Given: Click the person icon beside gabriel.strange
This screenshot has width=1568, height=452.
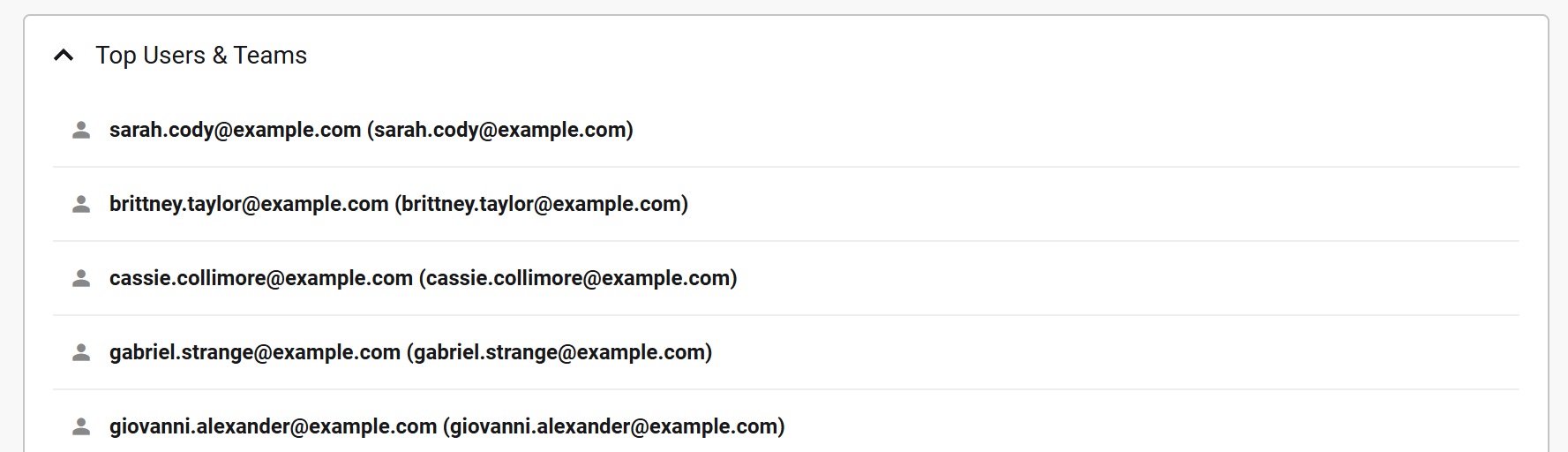Looking at the screenshot, I should coord(81,353).
